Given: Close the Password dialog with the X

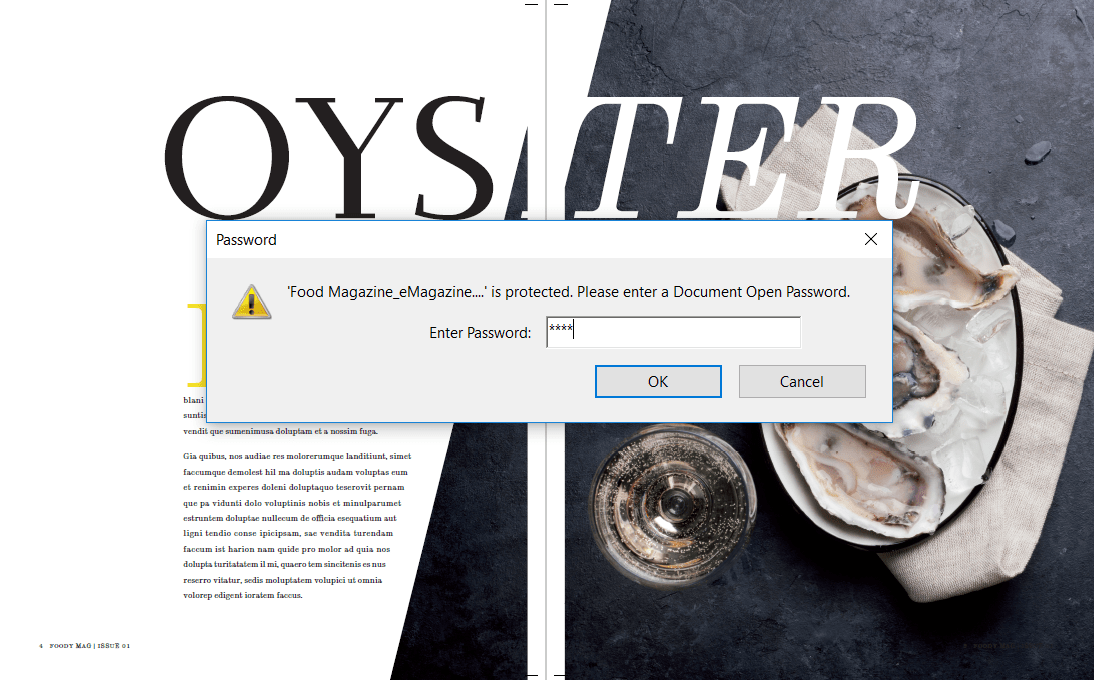Looking at the screenshot, I should coord(871,239).
